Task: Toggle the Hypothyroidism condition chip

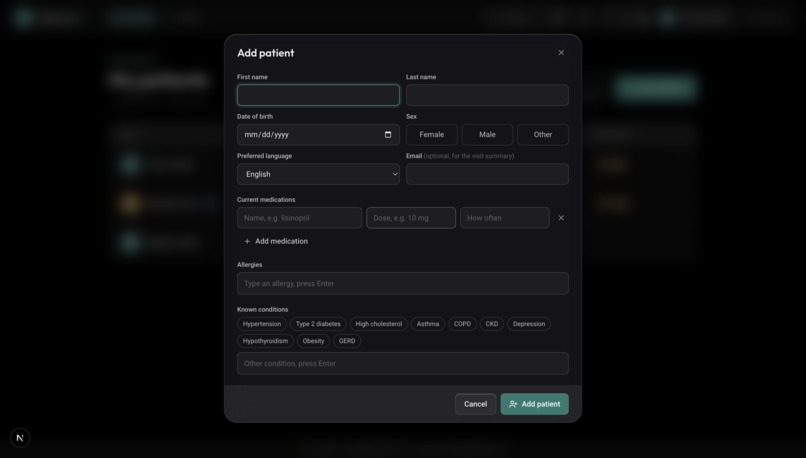Action: click(x=265, y=341)
